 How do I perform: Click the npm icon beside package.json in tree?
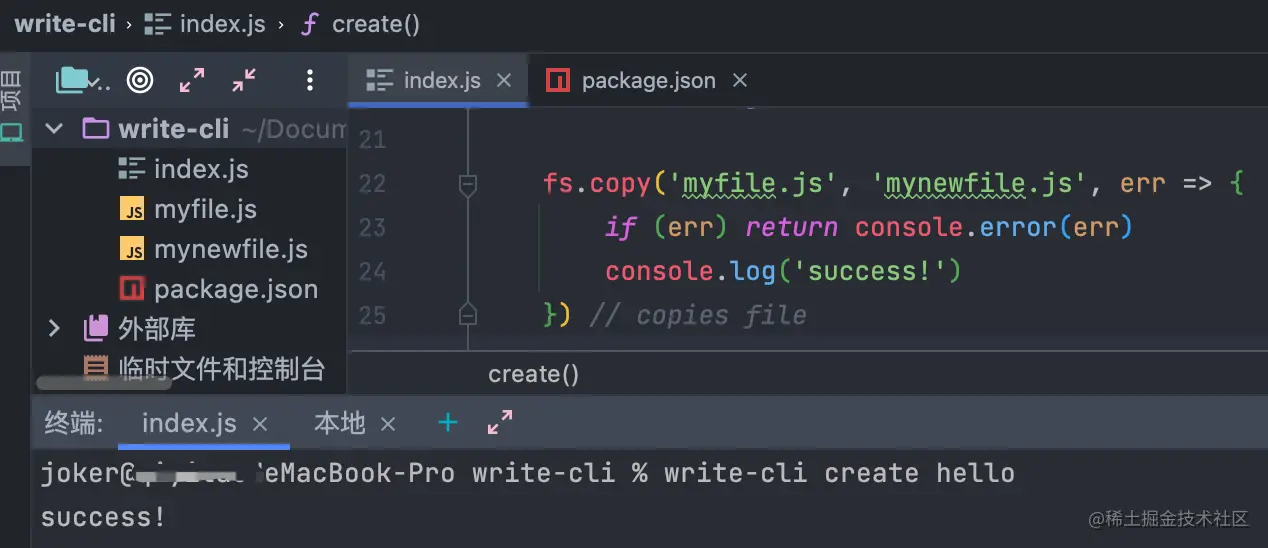point(131,289)
